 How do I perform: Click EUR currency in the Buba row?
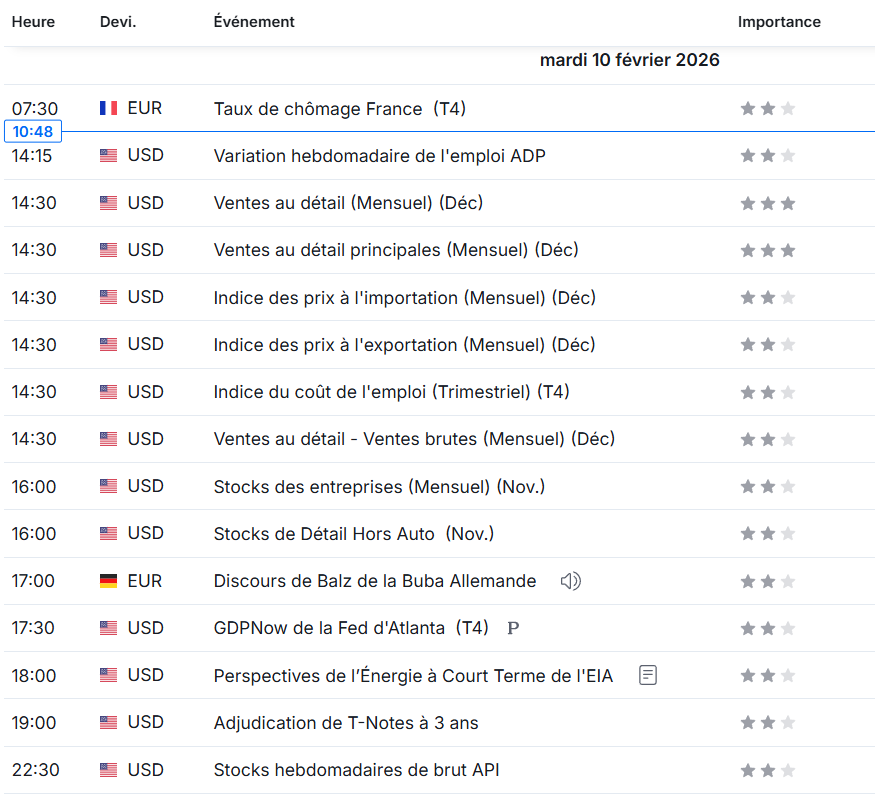coord(145,581)
